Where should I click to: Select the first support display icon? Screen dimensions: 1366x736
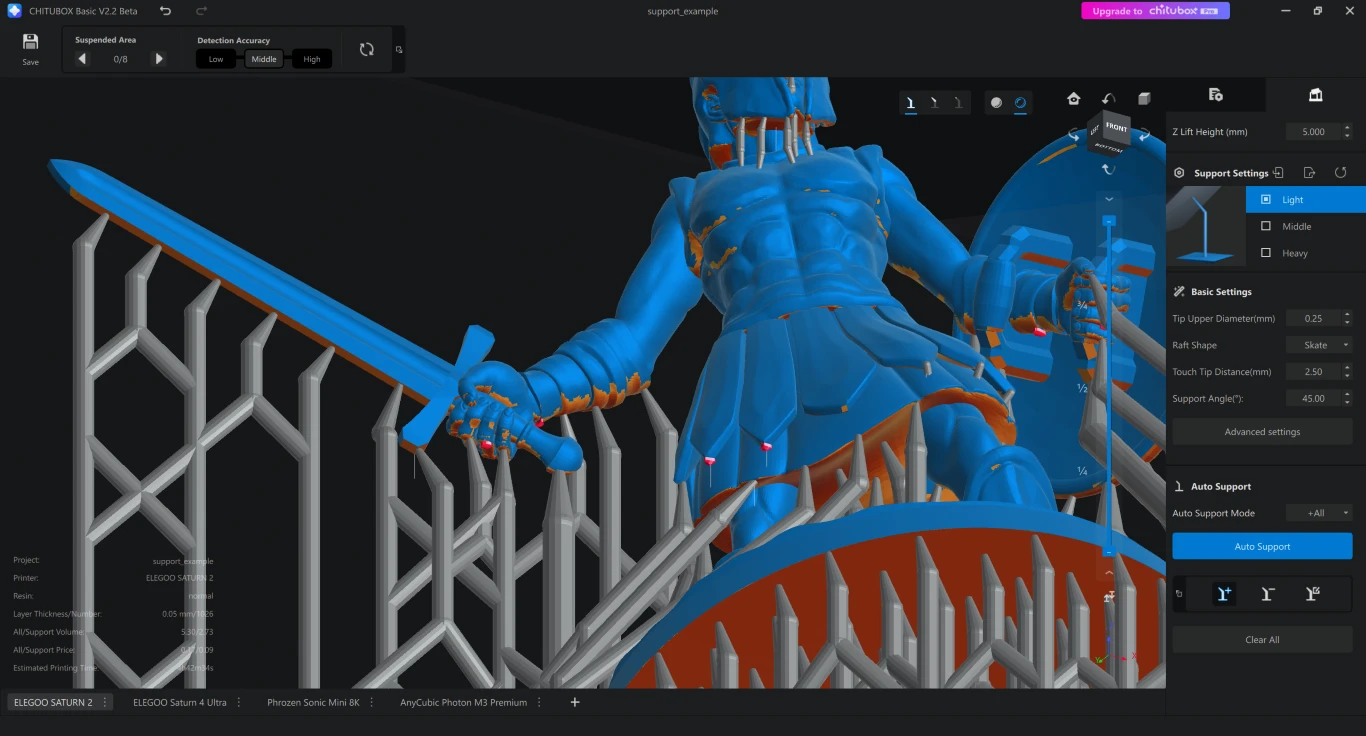click(911, 102)
